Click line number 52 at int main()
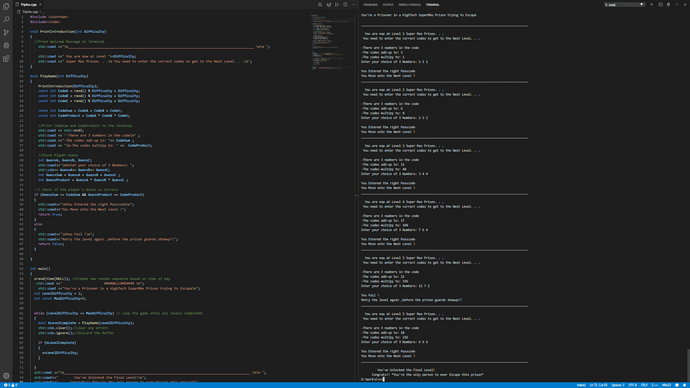Viewport: 690px width, 388px height. (x=22, y=269)
